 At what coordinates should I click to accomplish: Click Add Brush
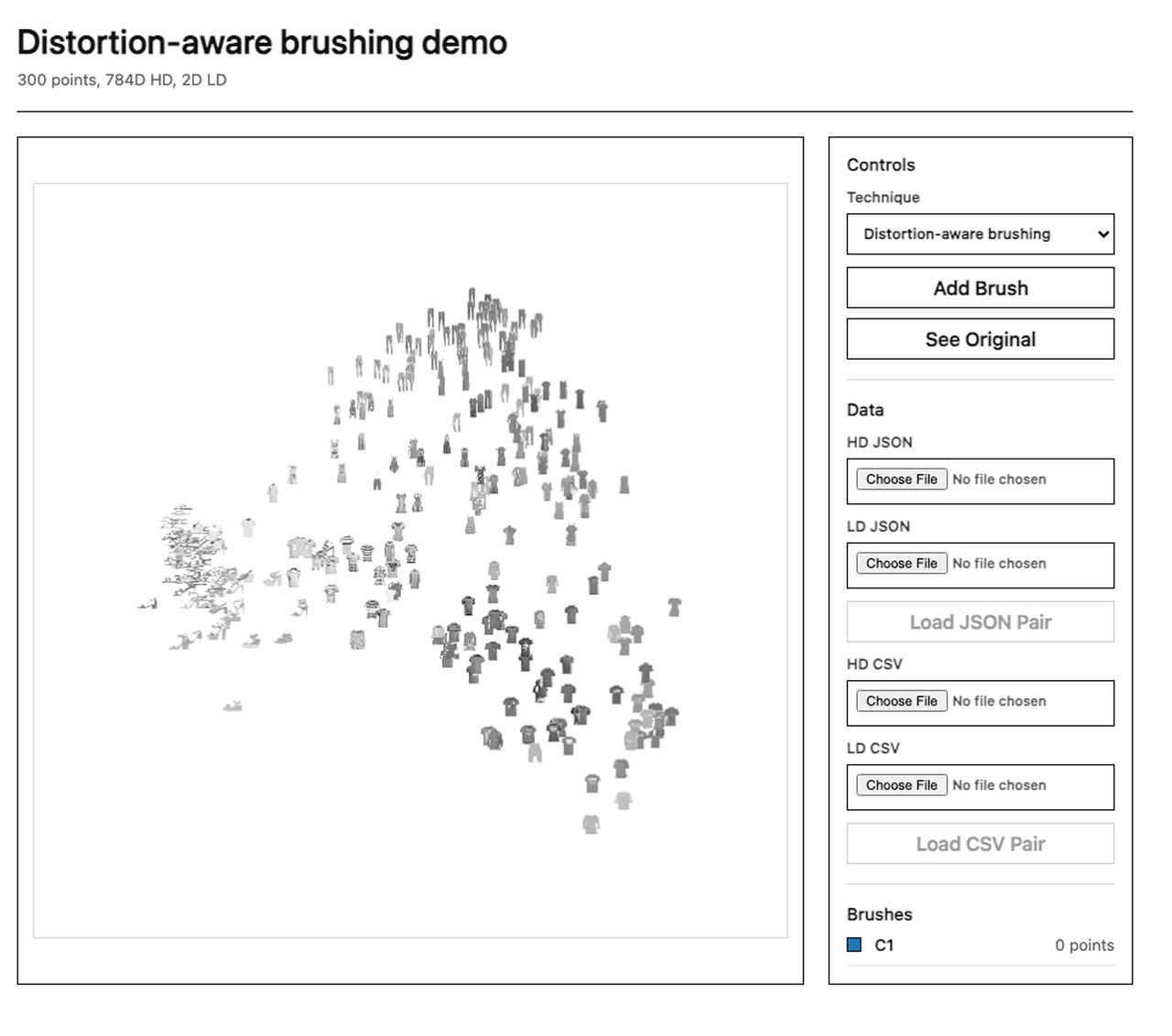point(981,287)
